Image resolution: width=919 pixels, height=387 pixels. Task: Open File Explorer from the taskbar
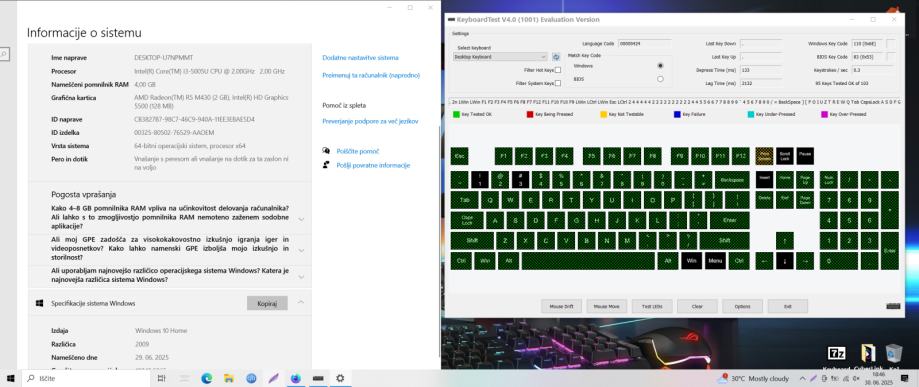click(x=229, y=379)
